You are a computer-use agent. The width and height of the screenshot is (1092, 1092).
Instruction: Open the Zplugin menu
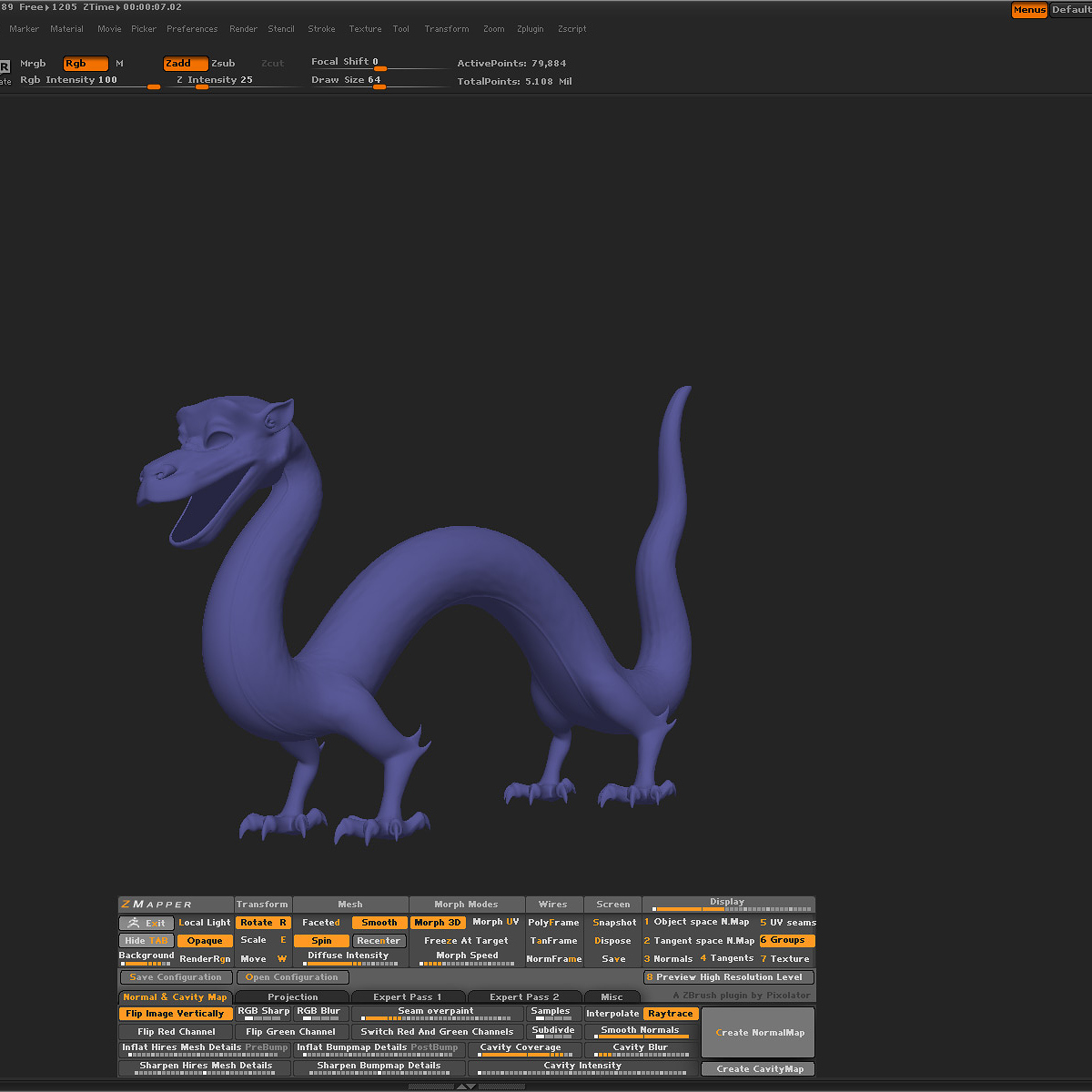[x=531, y=29]
